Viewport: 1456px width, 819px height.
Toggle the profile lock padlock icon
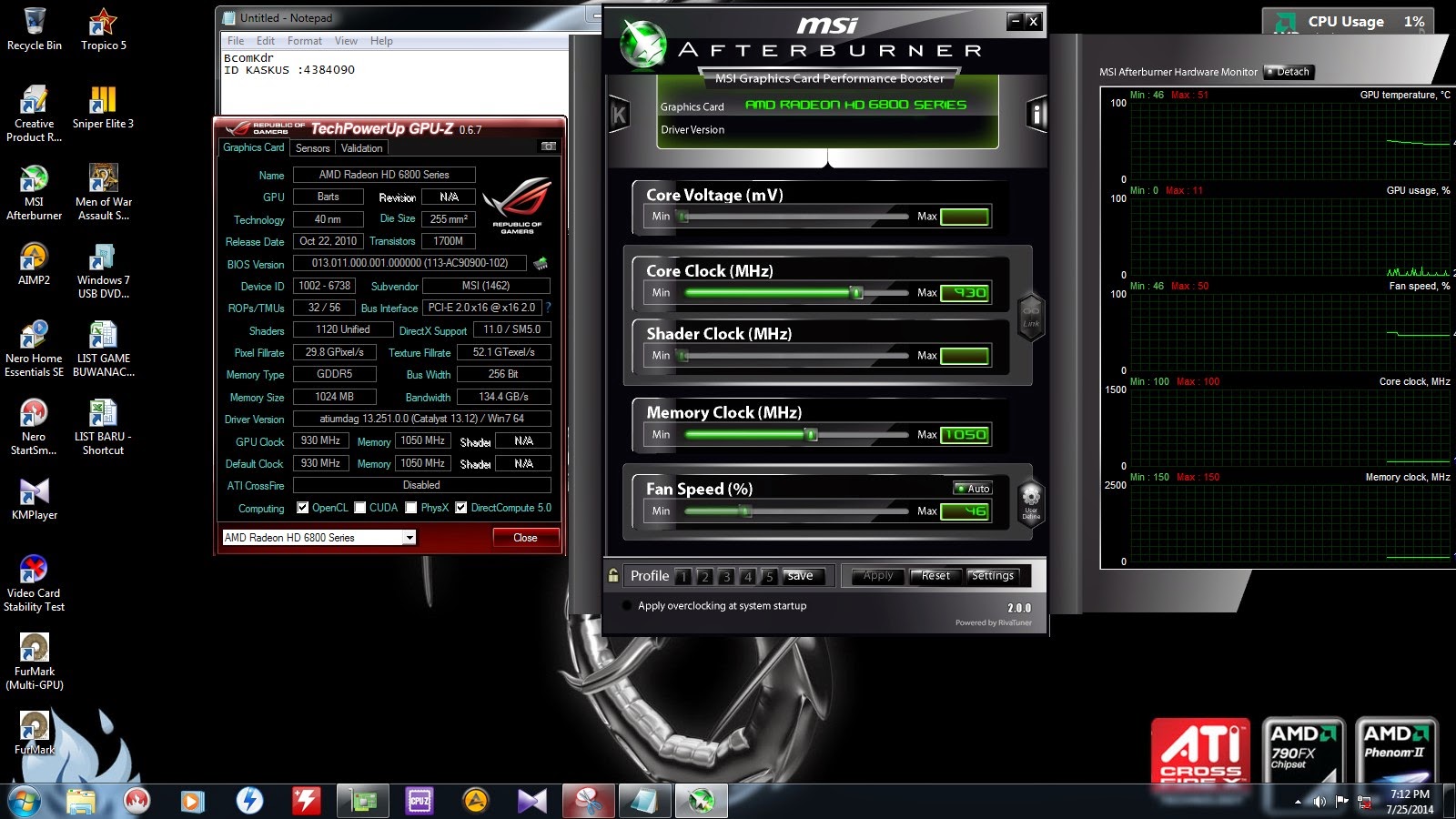pos(613,575)
